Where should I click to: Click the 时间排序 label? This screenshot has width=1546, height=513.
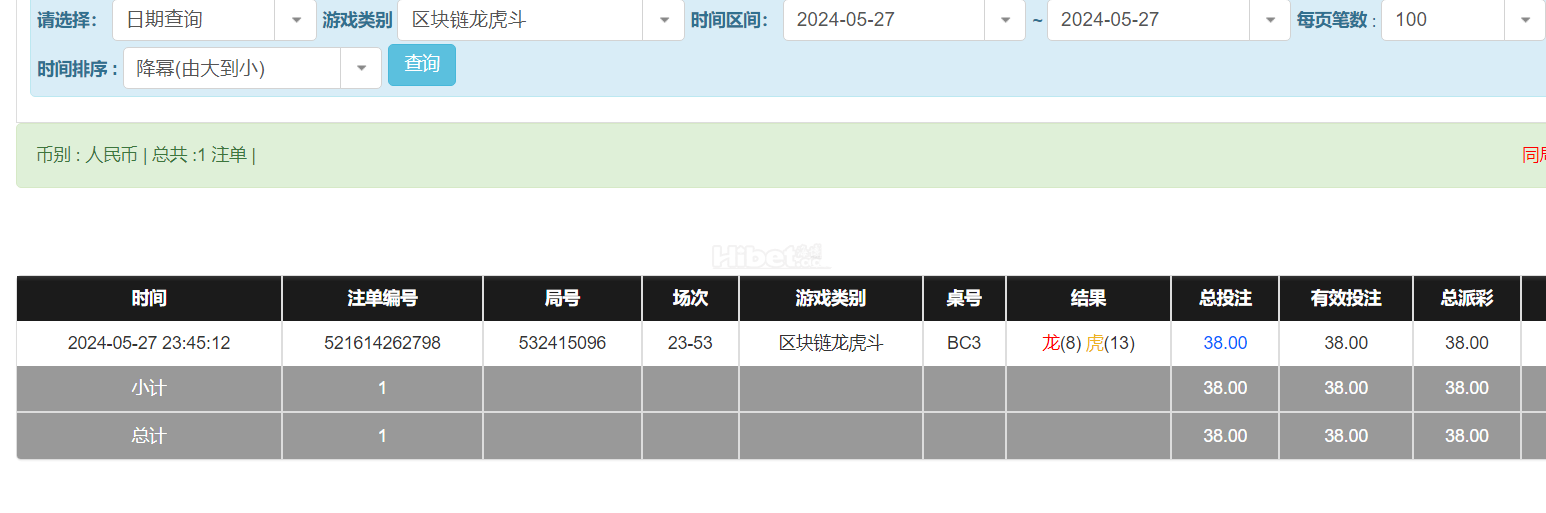(78, 69)
